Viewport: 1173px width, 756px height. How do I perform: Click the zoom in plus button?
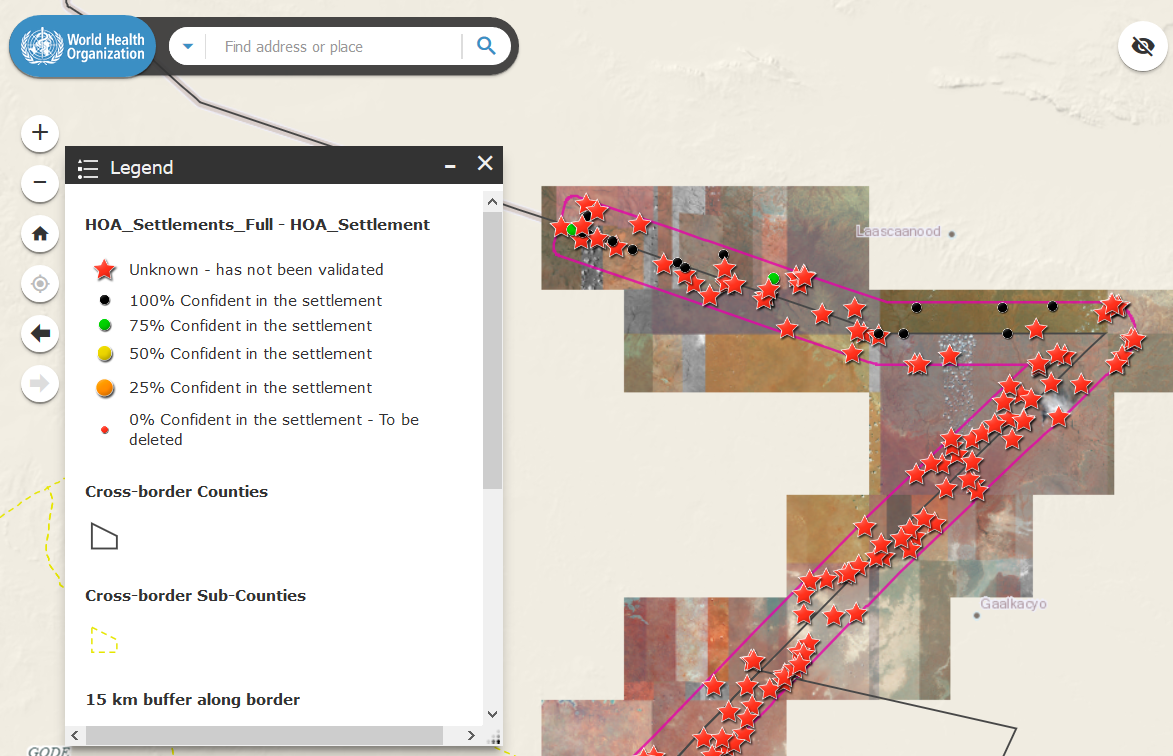[x=40, y=132]
